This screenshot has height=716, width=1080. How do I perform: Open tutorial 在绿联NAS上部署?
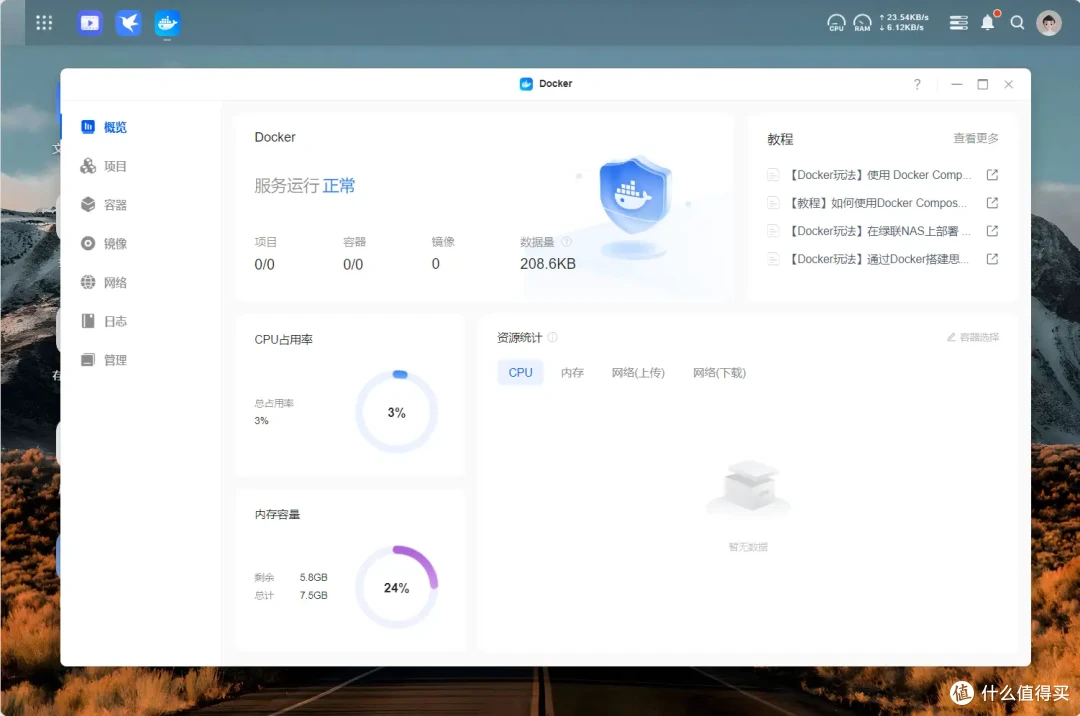[x=880, y=231]
